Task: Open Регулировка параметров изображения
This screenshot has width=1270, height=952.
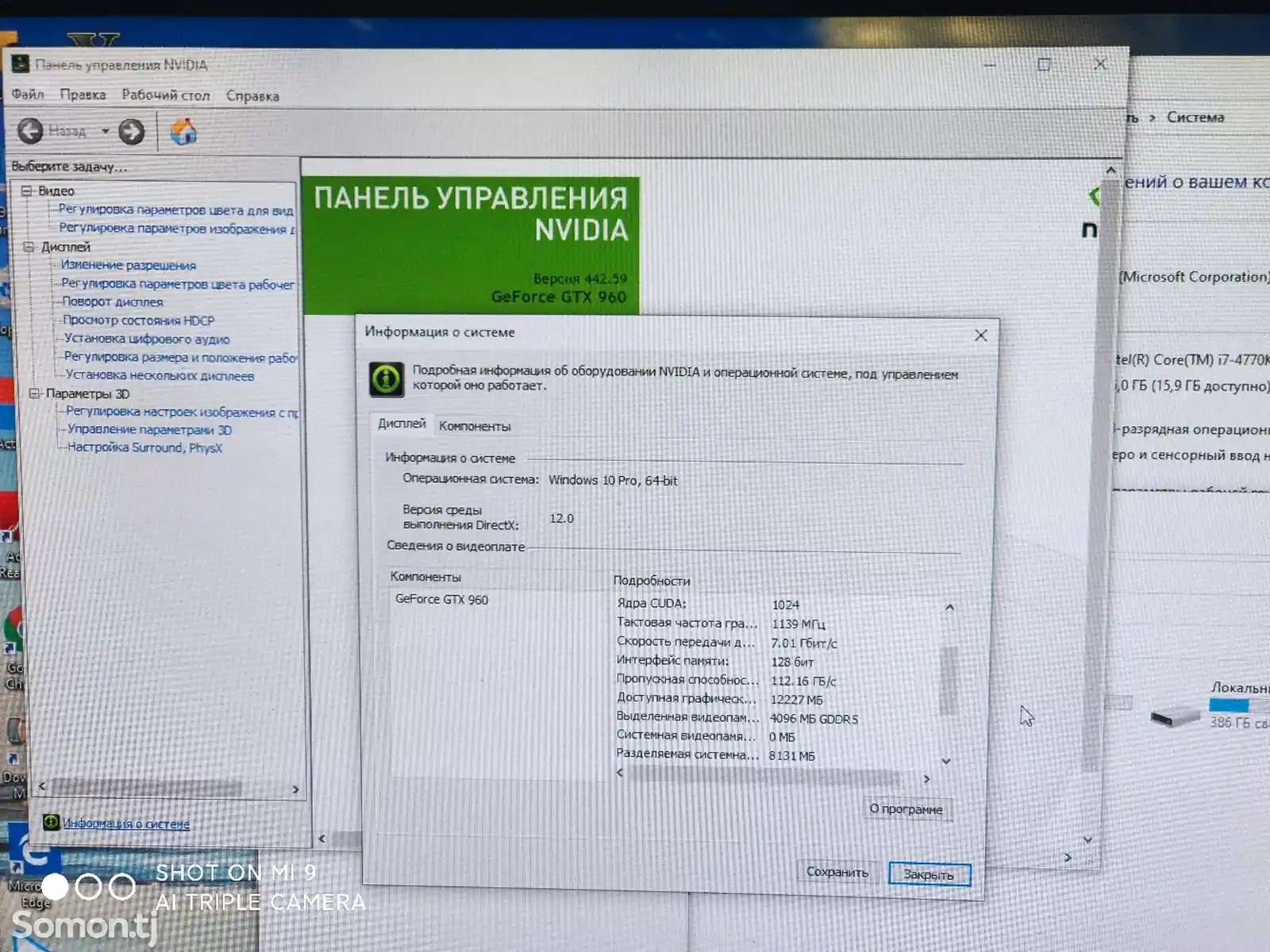Action: click(177, 228)
